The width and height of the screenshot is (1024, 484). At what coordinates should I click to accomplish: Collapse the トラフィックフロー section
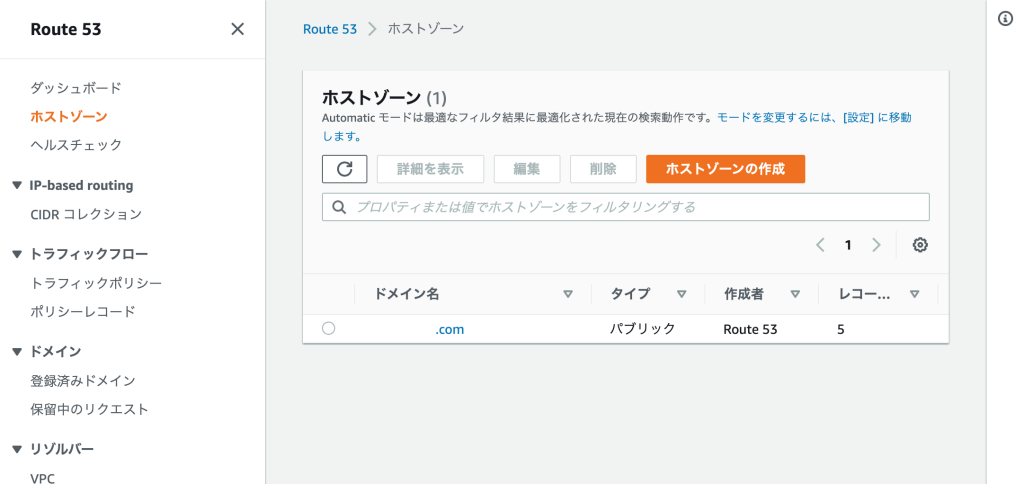(17, 254)
